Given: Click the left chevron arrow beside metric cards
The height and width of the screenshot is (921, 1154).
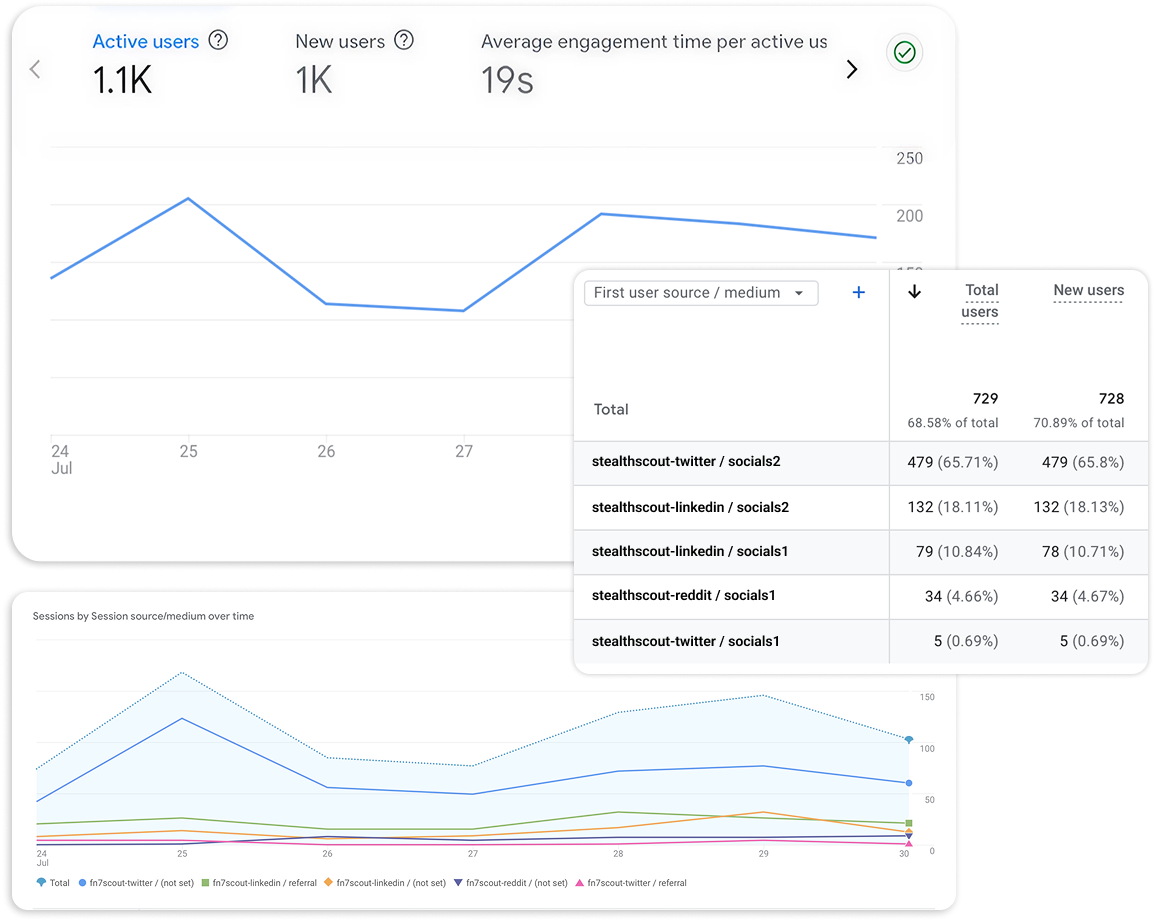Looking at the screenshot, I should 34,70.
